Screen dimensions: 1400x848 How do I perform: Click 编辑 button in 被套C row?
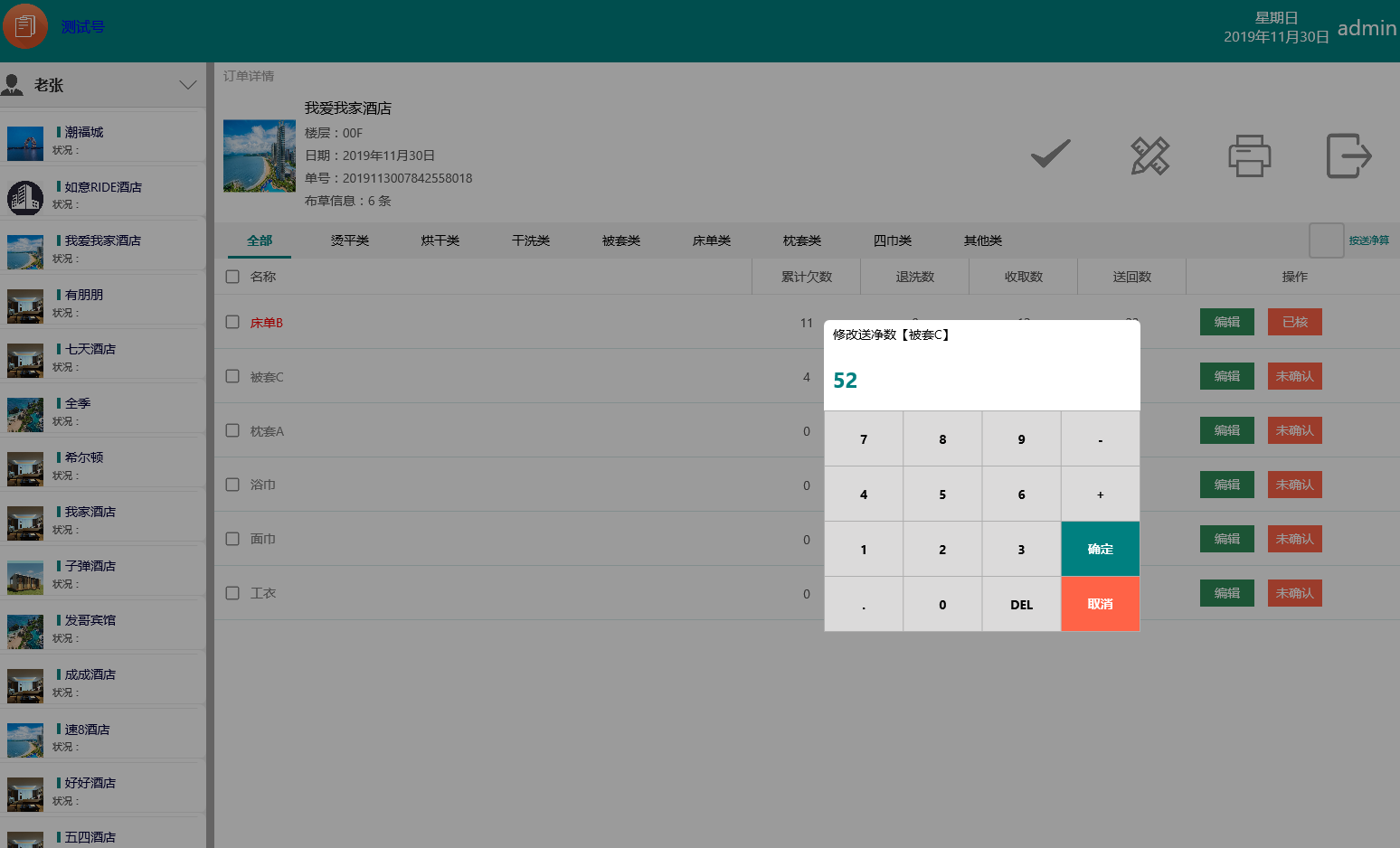(1227, 376)
